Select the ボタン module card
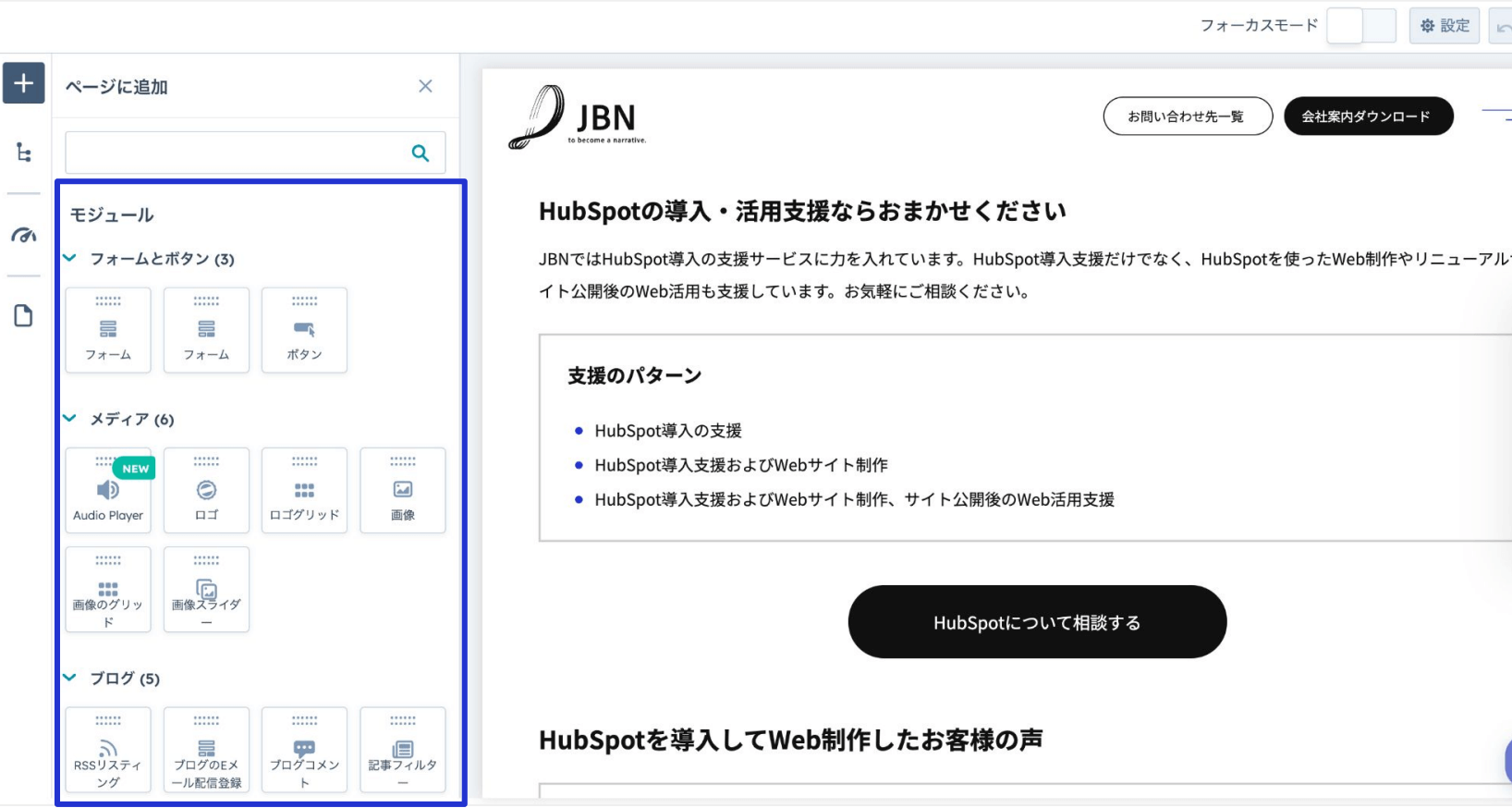 [x=304, y=330]
